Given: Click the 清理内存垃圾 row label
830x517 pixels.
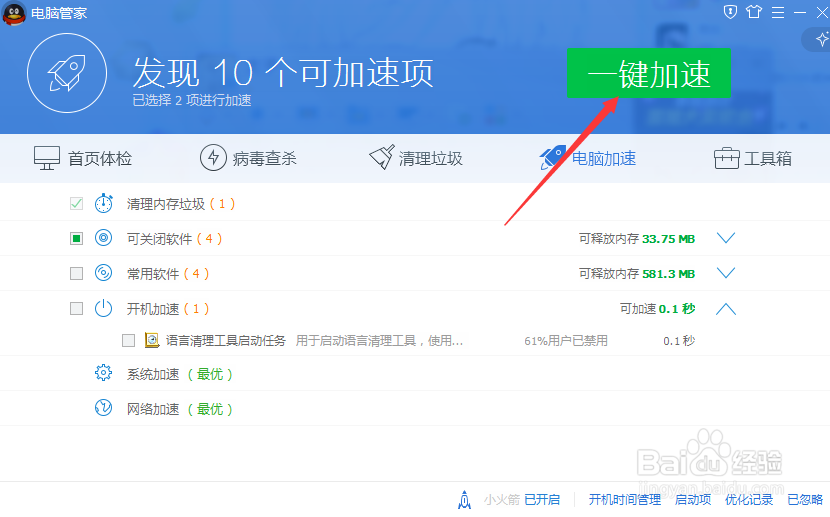Looking at the screenshot, I should [166, 204].
